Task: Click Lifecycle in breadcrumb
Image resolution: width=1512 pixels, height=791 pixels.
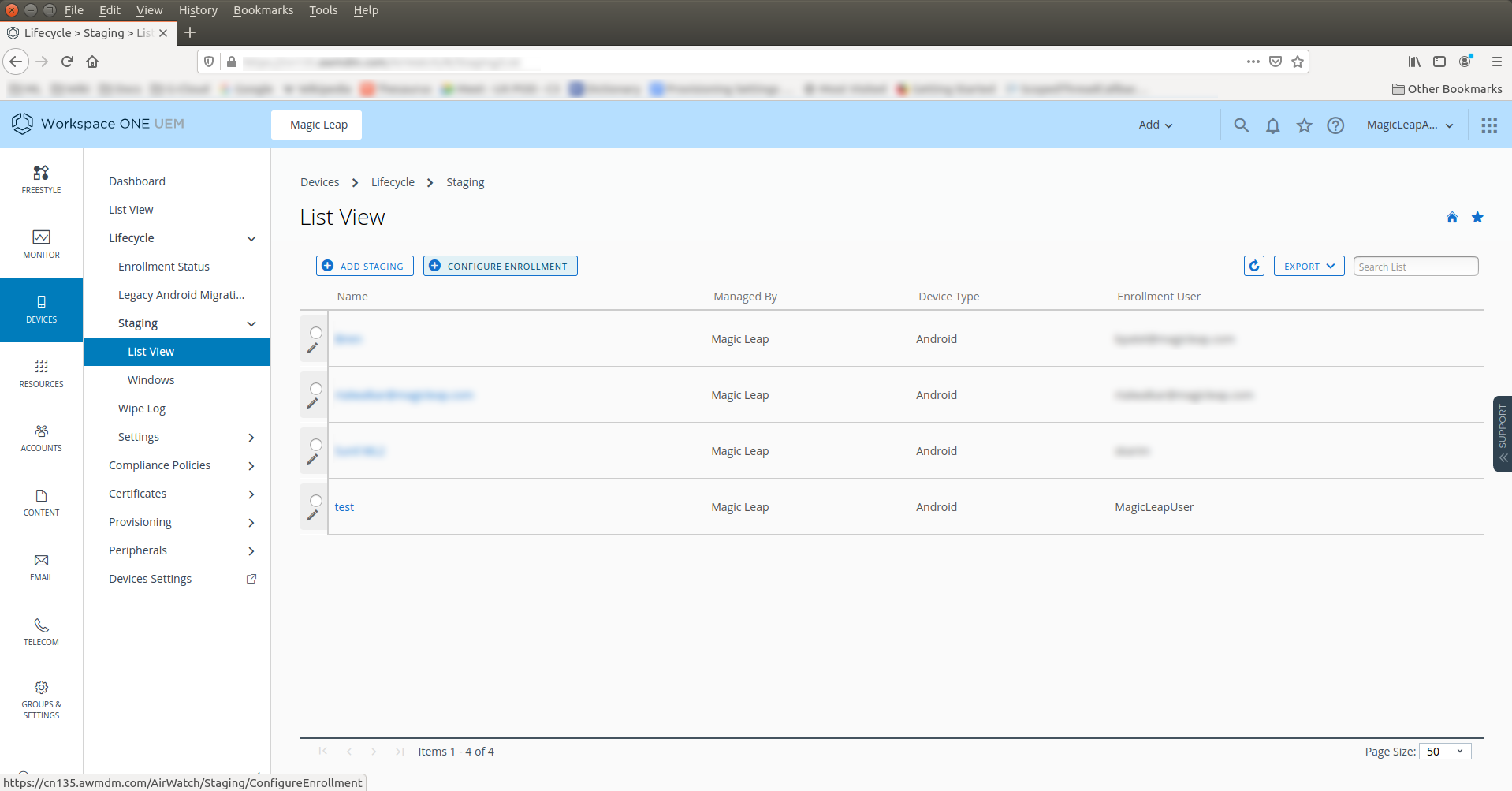Action: point(393,182)
